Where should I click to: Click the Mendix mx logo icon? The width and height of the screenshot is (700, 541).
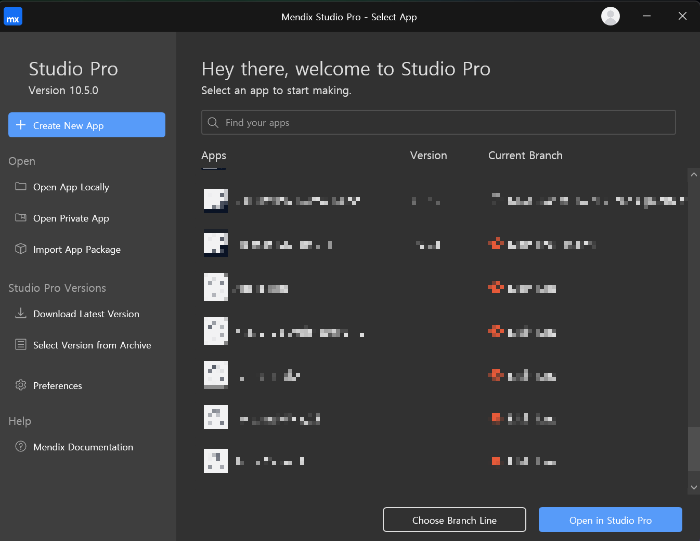click(13, 17)
